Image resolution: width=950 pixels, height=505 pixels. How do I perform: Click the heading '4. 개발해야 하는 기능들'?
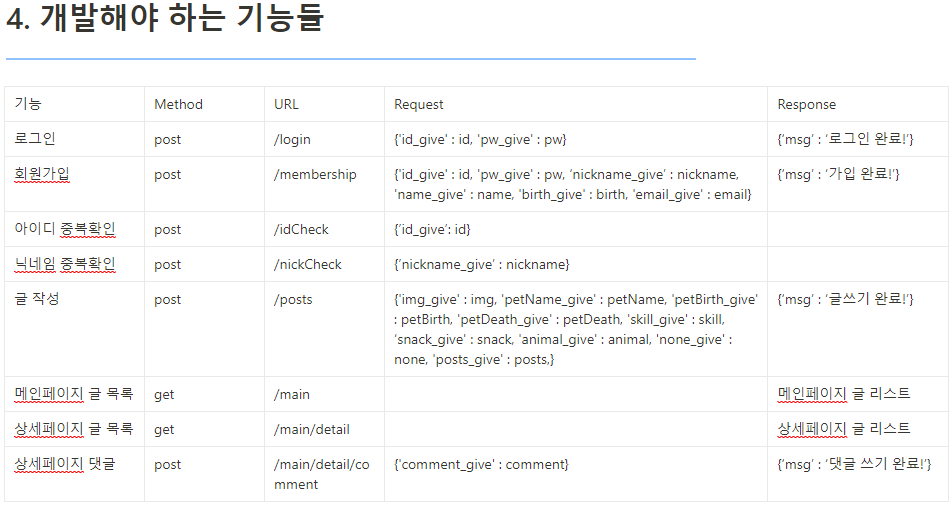[165, 17]
